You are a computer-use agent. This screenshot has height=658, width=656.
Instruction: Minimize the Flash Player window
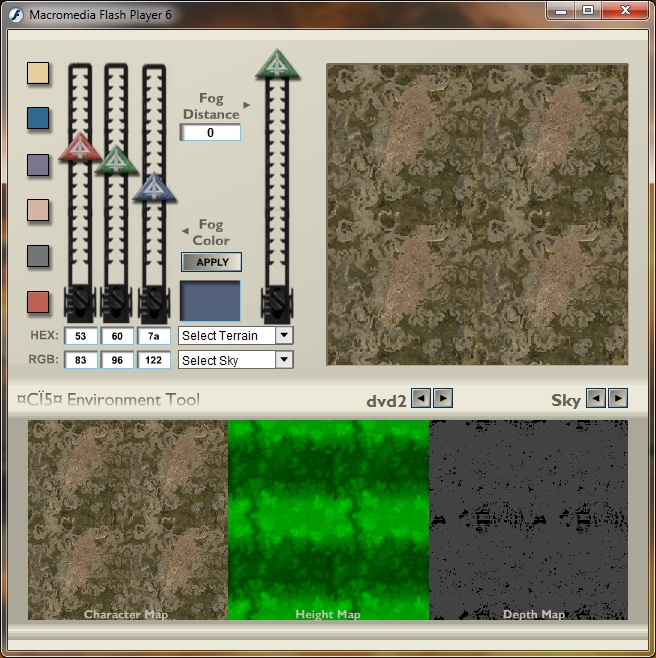(x=561, y=11)
